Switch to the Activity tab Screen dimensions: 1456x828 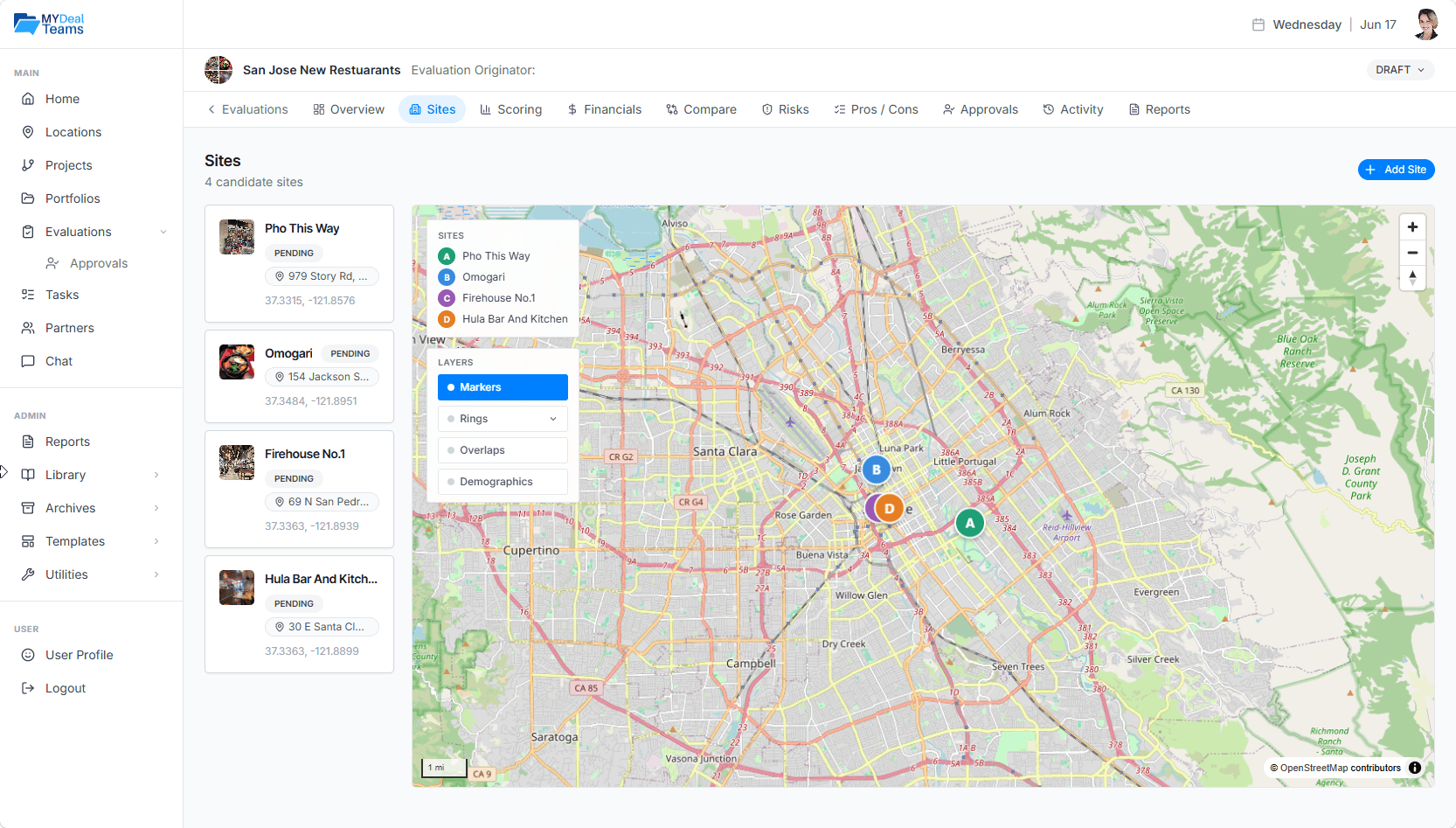1073,109
